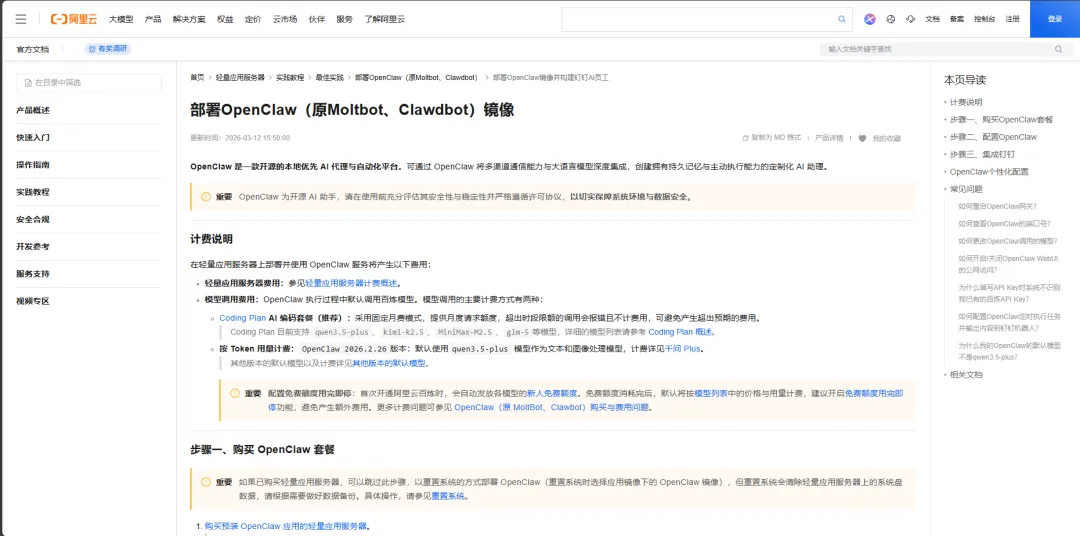The image size is (1080, 536).
Task: Open the 定价 menu
Action: (x=253, y=19)
